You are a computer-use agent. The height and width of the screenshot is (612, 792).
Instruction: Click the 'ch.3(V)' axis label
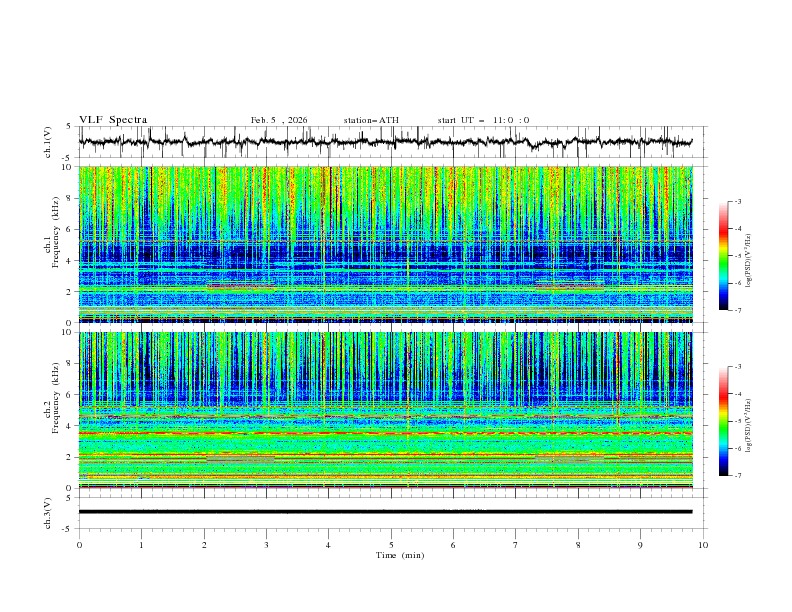coord(48,513)
